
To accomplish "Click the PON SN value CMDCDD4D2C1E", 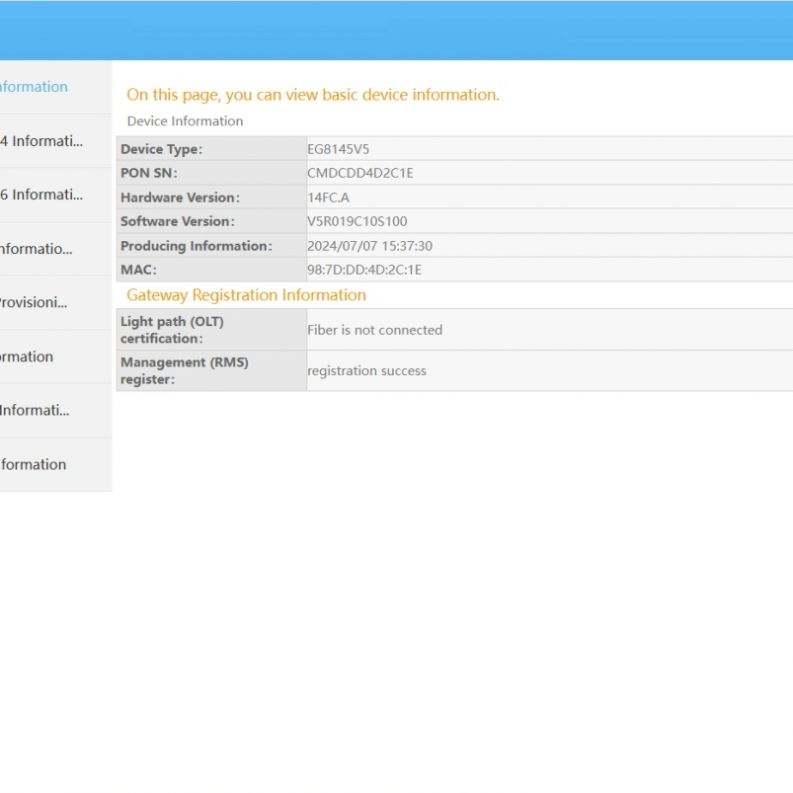I will pyautogui.click(x=360, y=173).
